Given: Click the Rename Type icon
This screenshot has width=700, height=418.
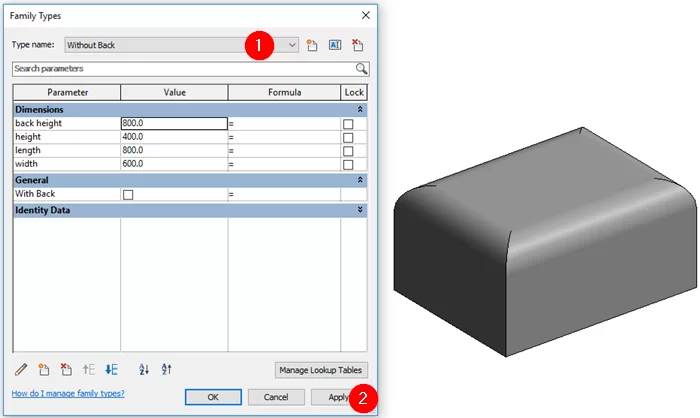Looking at the screenshot, I should (x=335, y=45).
